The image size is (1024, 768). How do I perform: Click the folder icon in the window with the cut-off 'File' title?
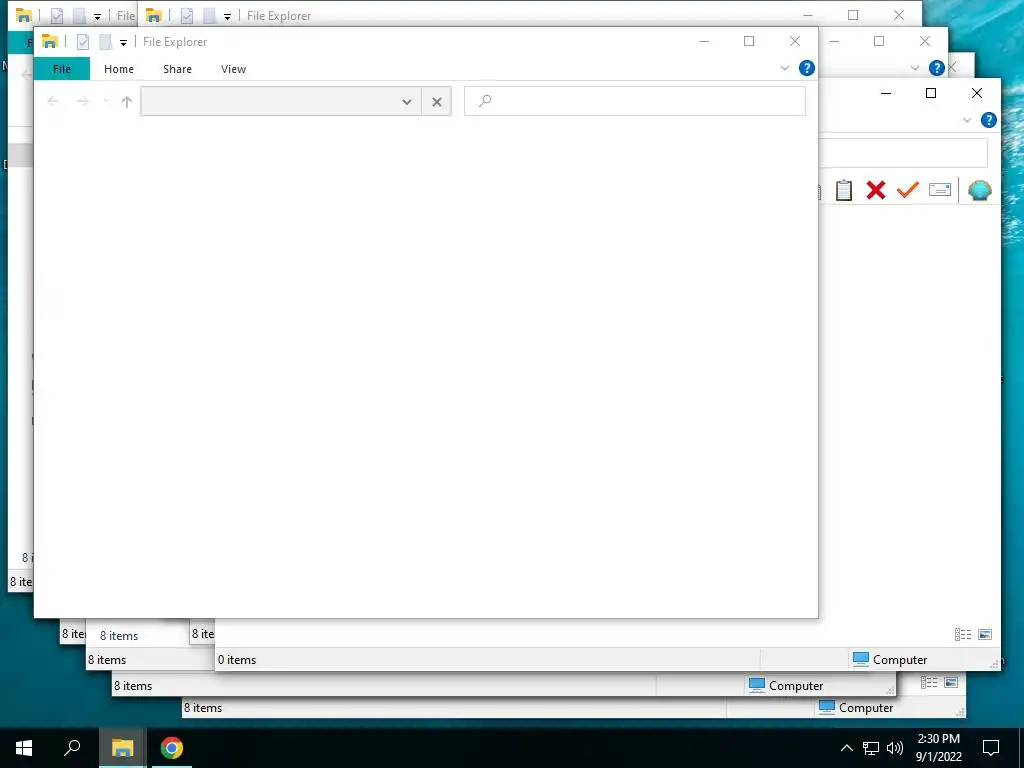[24, 16]
